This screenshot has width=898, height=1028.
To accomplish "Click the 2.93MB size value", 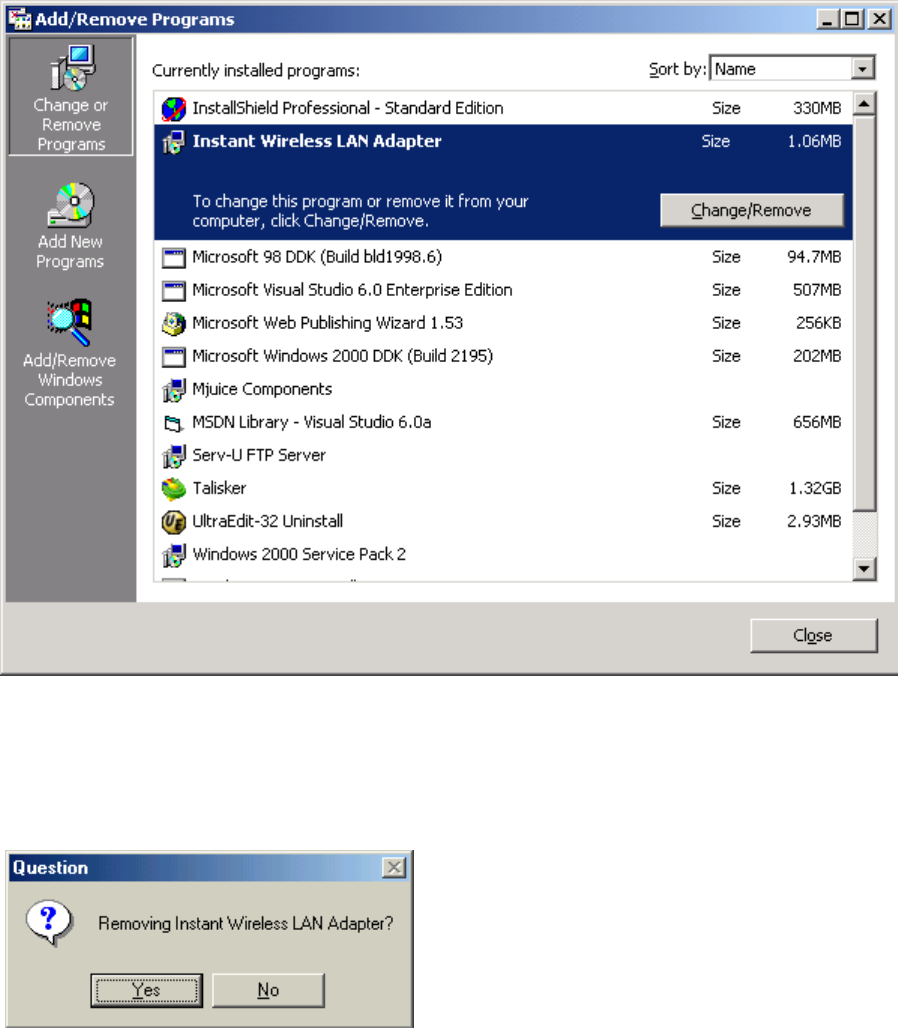I will [814, 522].
